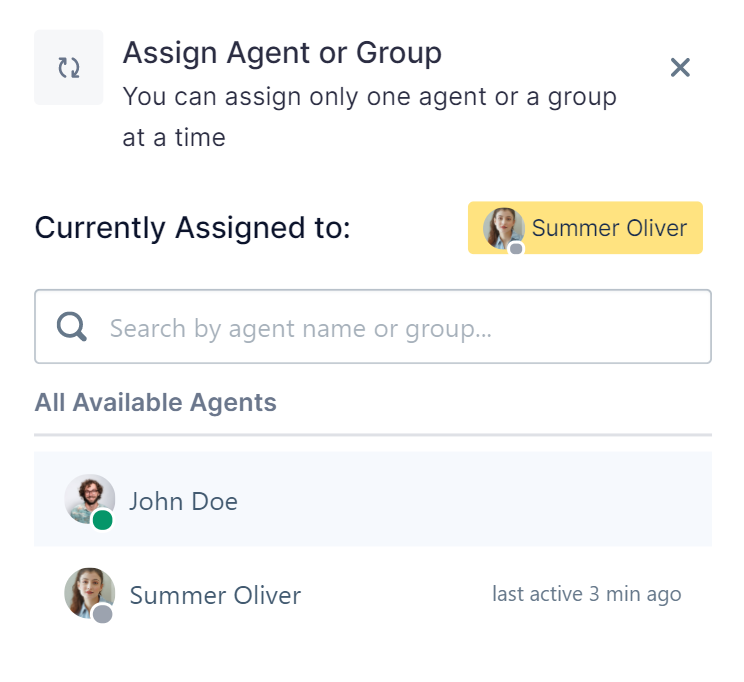Select the currently assigned Summer Oliver chip
This screenshot has height=682, width=744.
pos(585,228)
